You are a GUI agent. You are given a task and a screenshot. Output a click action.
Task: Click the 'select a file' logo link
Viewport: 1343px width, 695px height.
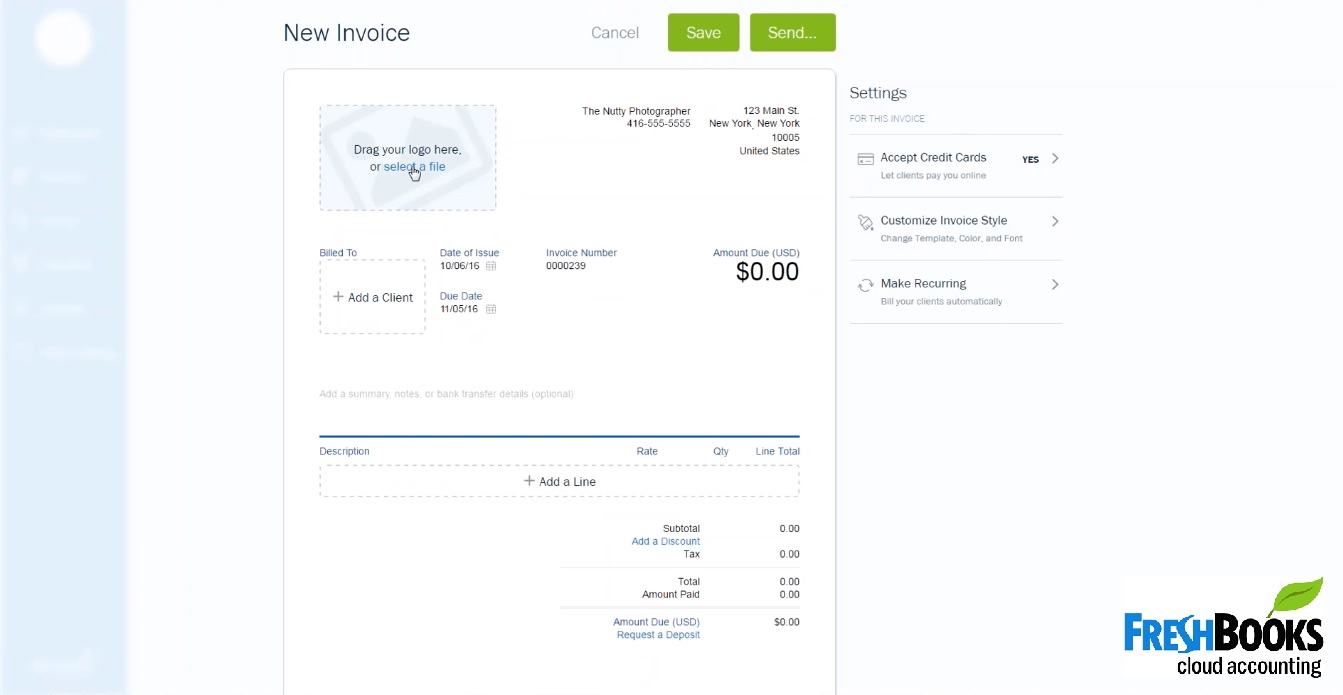coord(414,167)
